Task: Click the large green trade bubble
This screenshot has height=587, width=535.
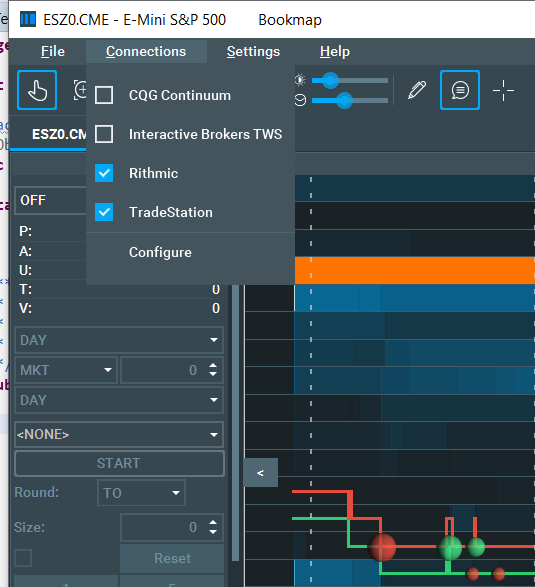Action: (450, 548)
